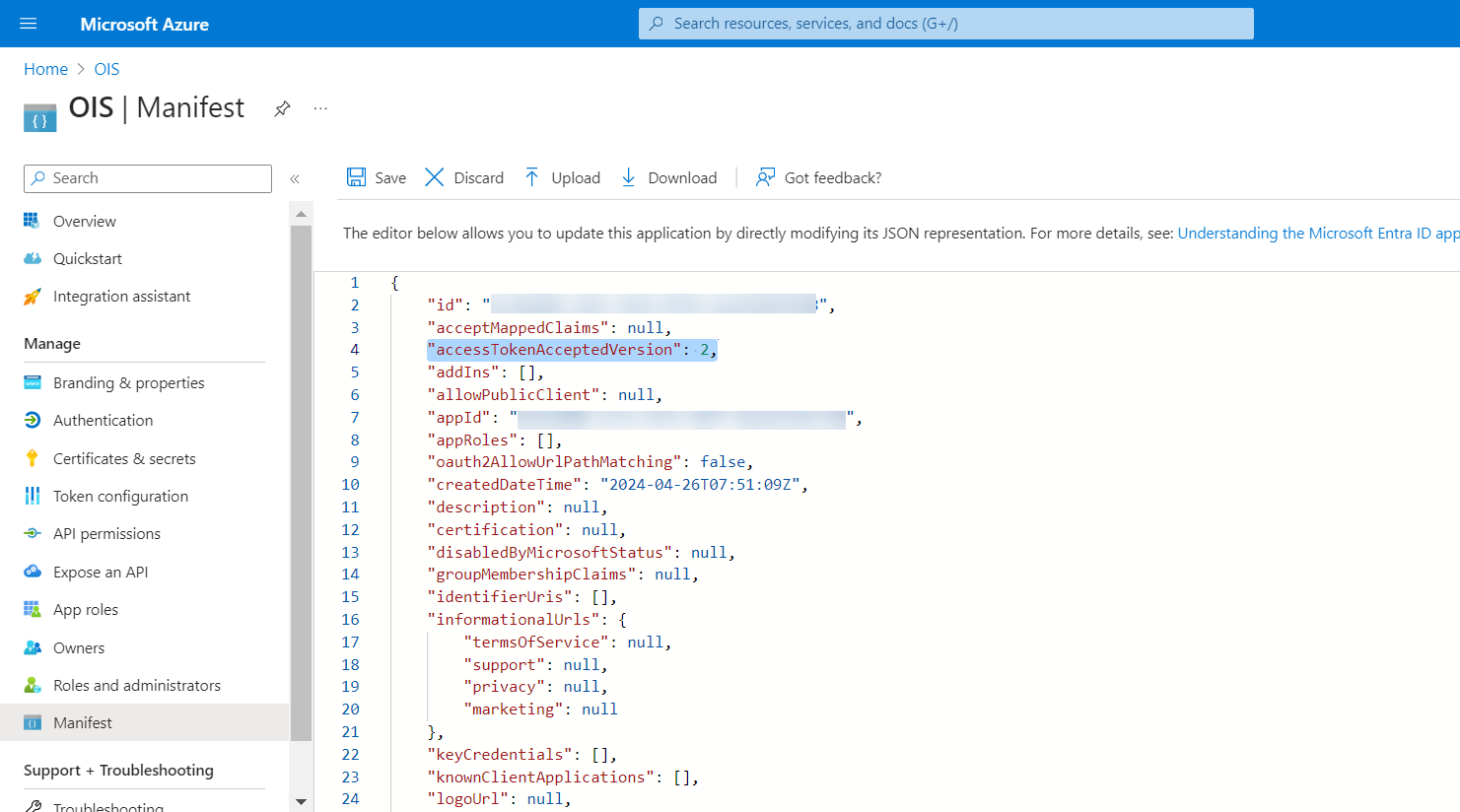
Task: Click the Branding & properties icon
Action: tap(33, 382)
